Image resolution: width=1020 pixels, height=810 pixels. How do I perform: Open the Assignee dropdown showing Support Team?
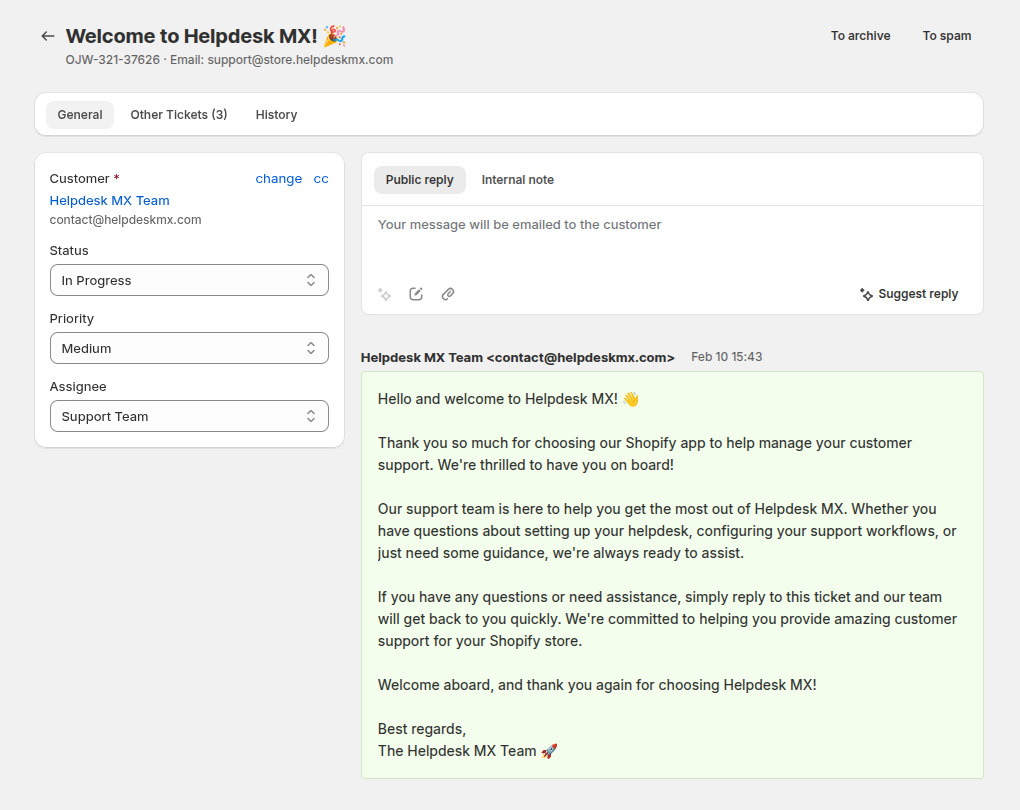tap(189, 417)
